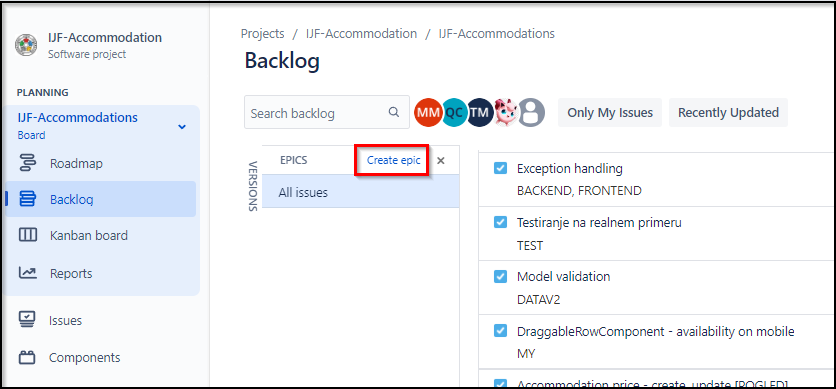Click the Reports chart icon

(27, 273)
